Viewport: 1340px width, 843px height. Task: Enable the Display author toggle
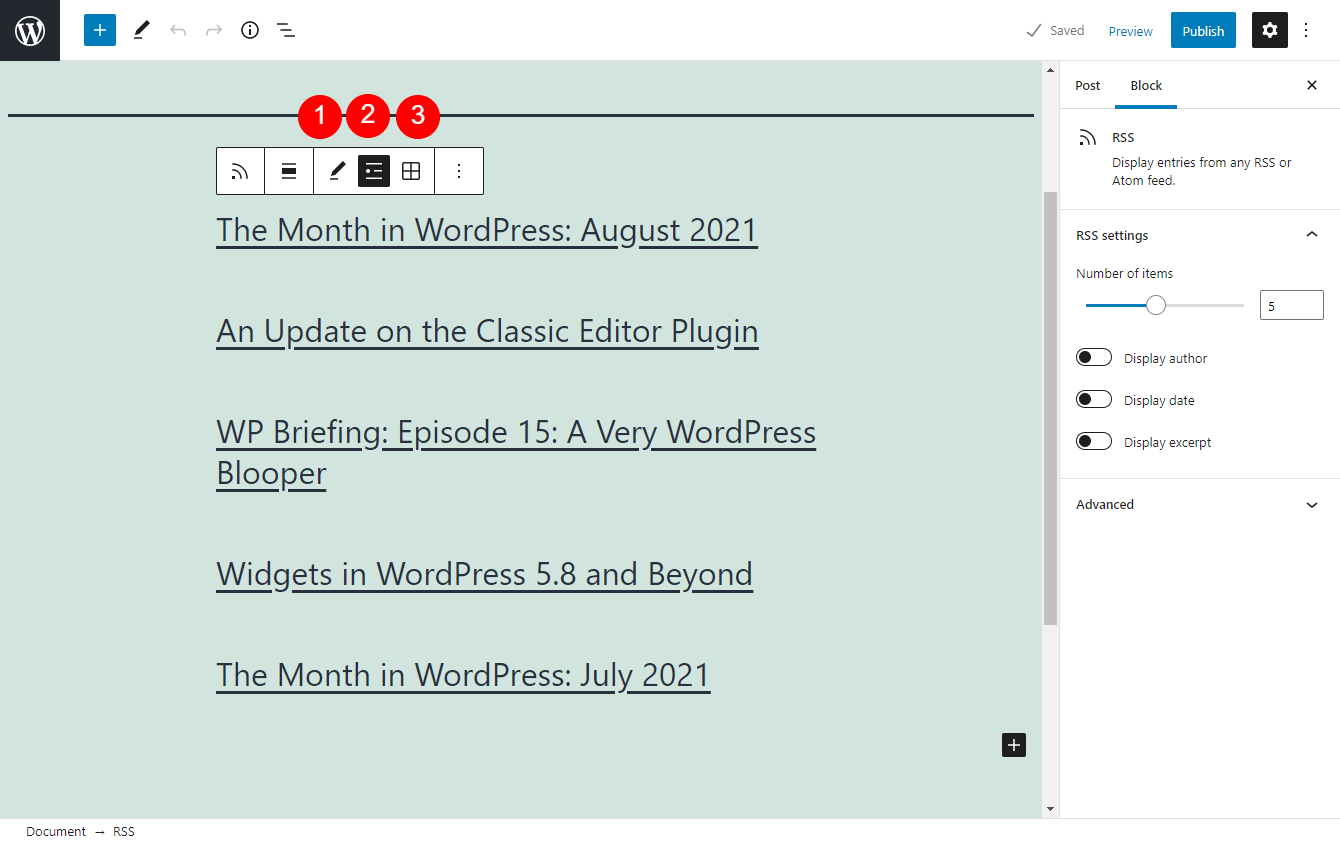pos(1094,357)
